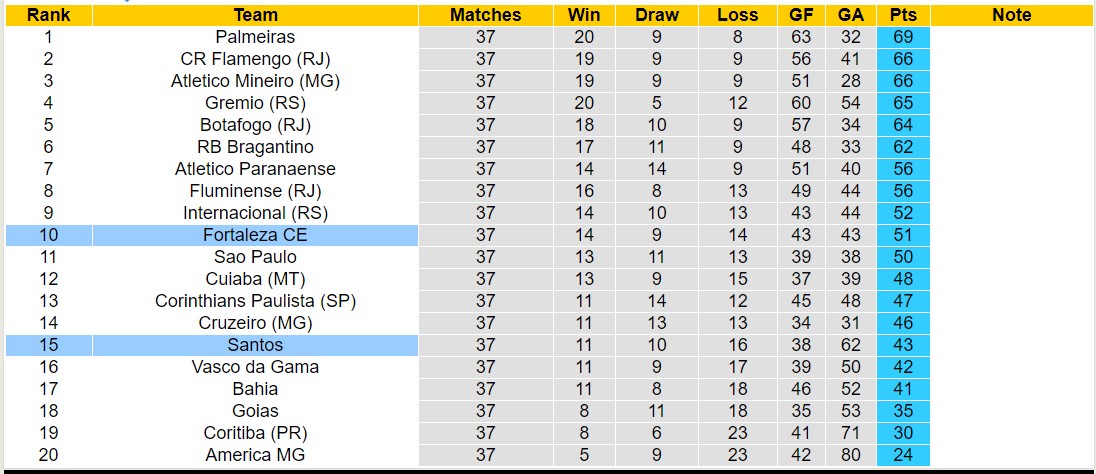Click Palmeiras' 69 points cell
Screen dimensions: 1096x474
click(x=903, y=37)
